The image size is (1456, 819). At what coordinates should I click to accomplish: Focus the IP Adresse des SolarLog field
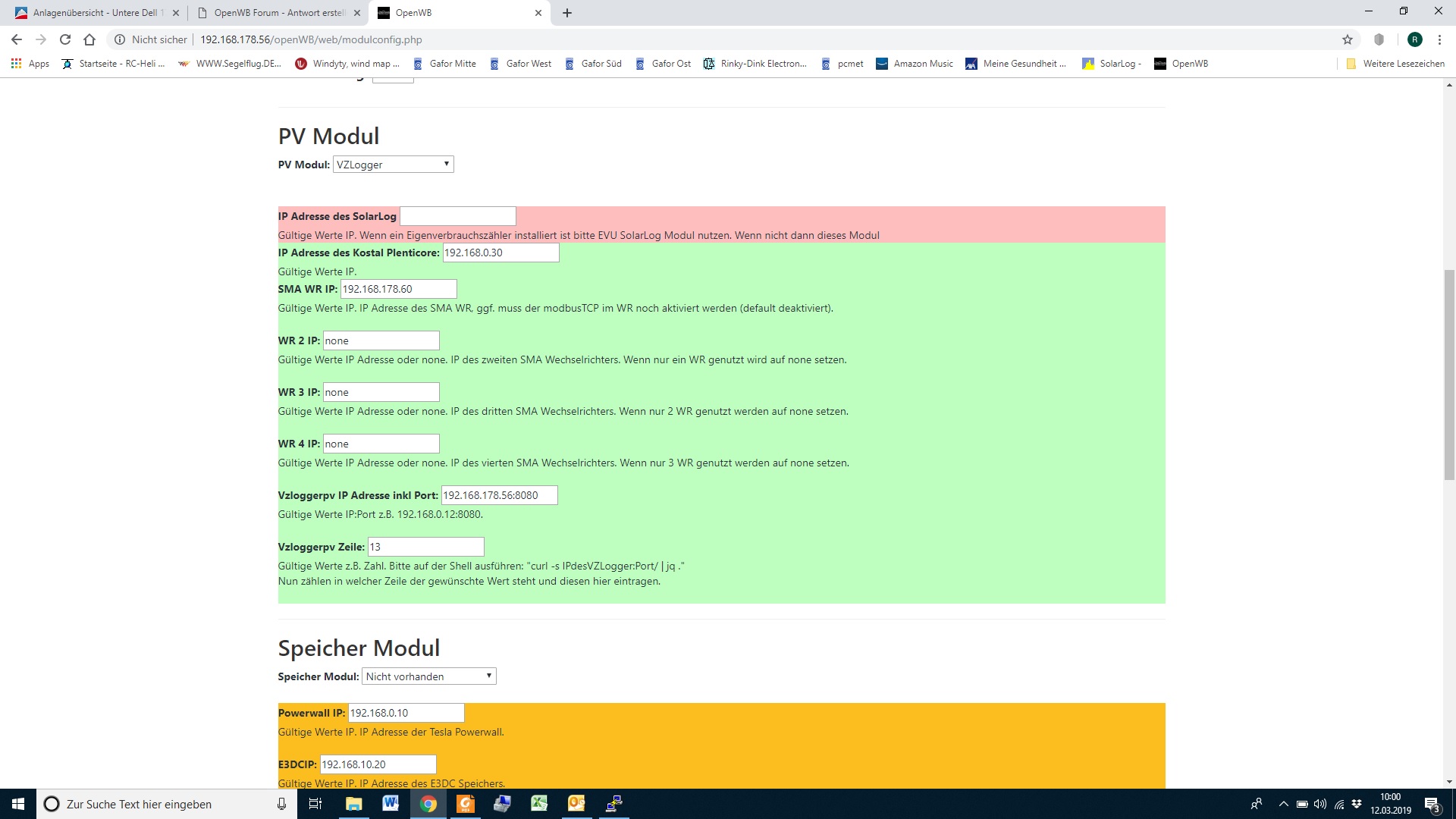pyautogui.click(x=458, y=216)
